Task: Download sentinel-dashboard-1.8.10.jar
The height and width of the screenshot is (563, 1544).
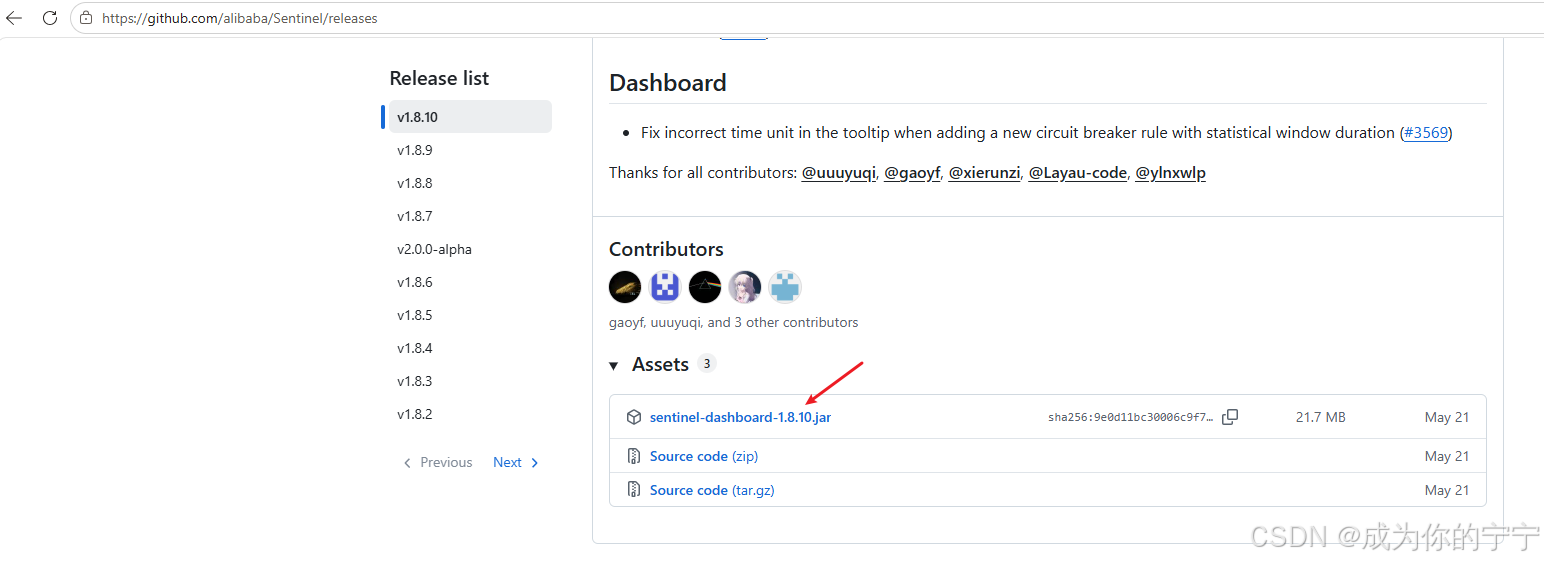Action: tap(740, 417)
